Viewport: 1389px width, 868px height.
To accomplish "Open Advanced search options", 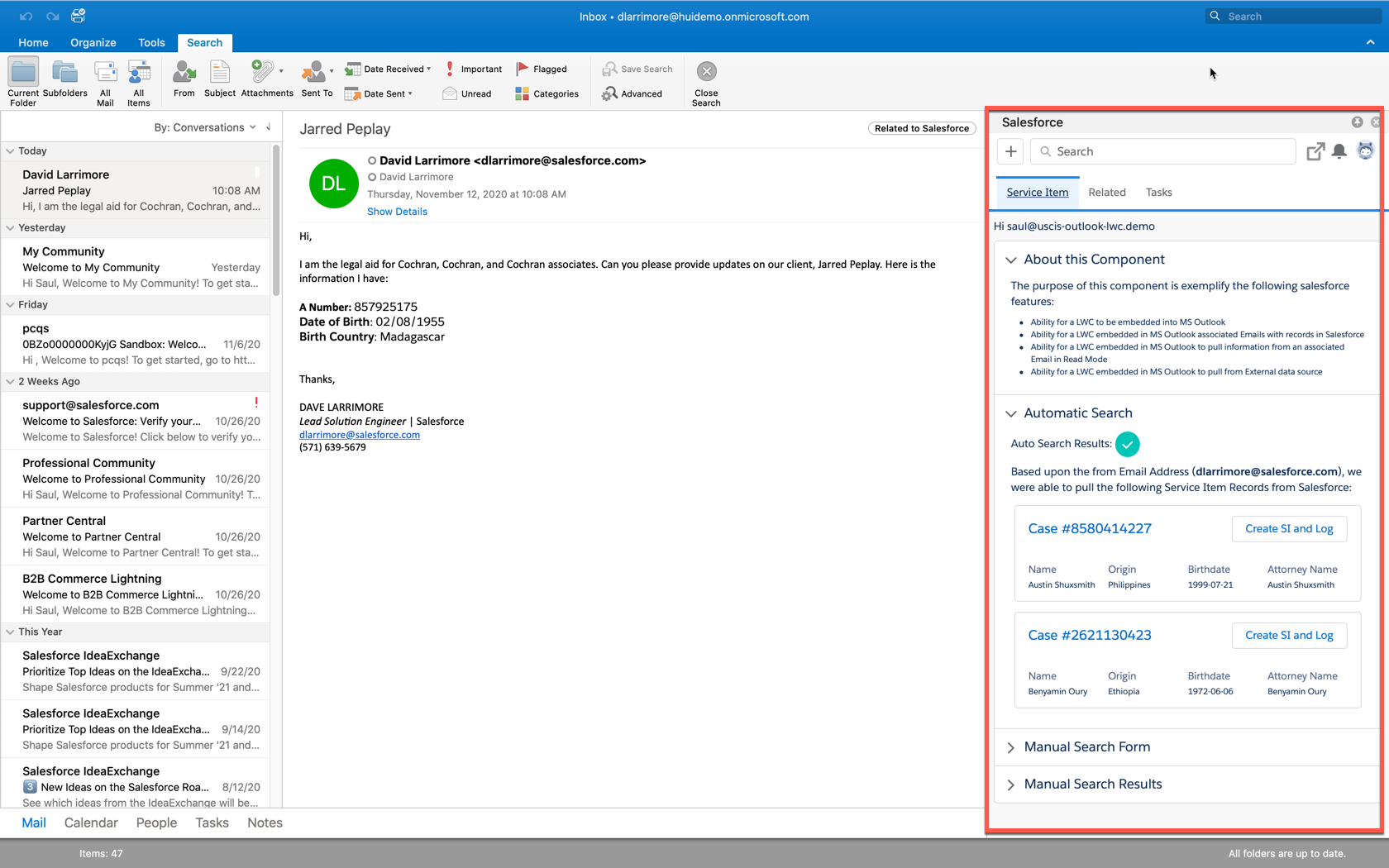I will click(x=632, y=93).
